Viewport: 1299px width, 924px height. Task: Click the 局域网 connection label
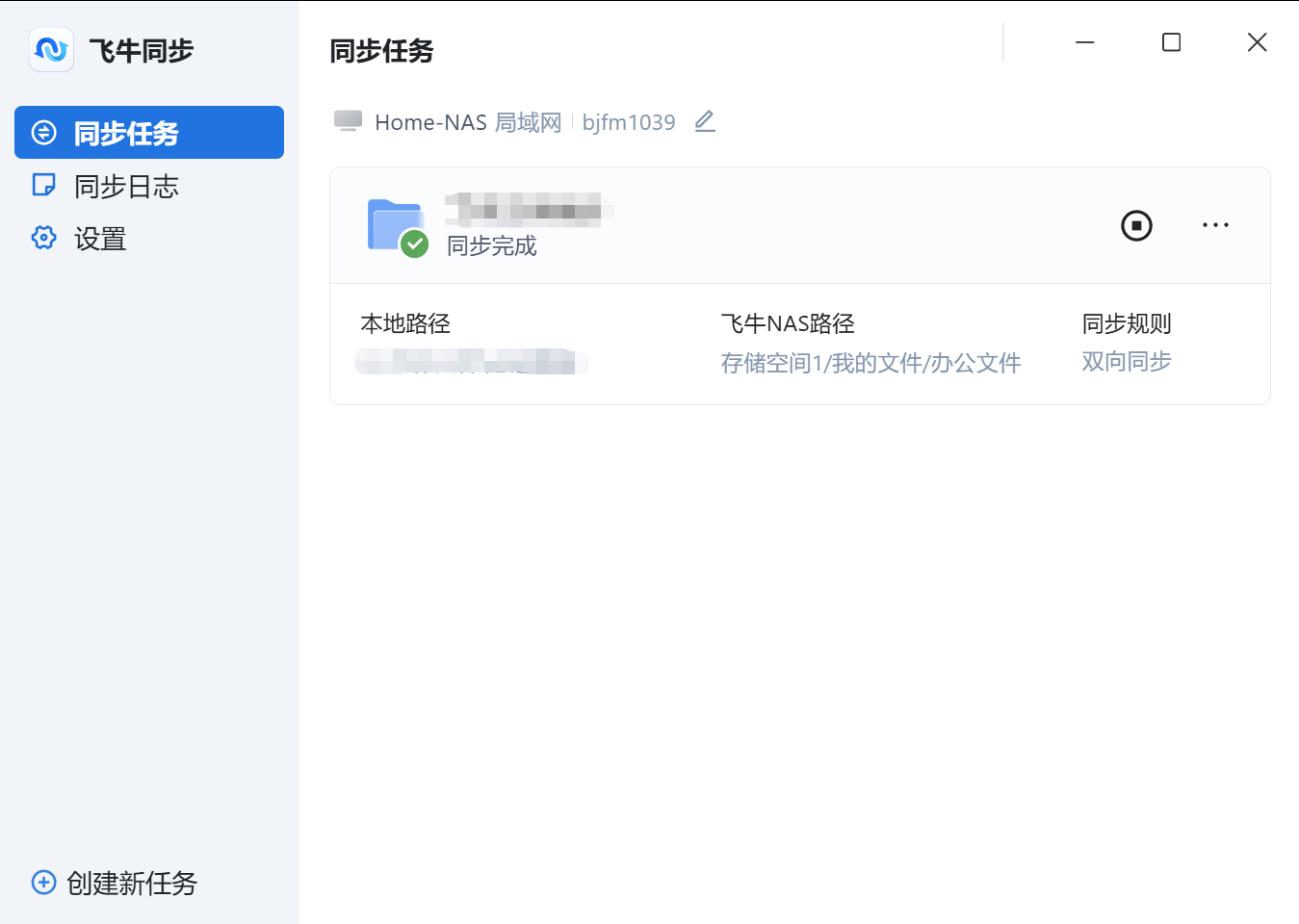(x=528, y=122)
